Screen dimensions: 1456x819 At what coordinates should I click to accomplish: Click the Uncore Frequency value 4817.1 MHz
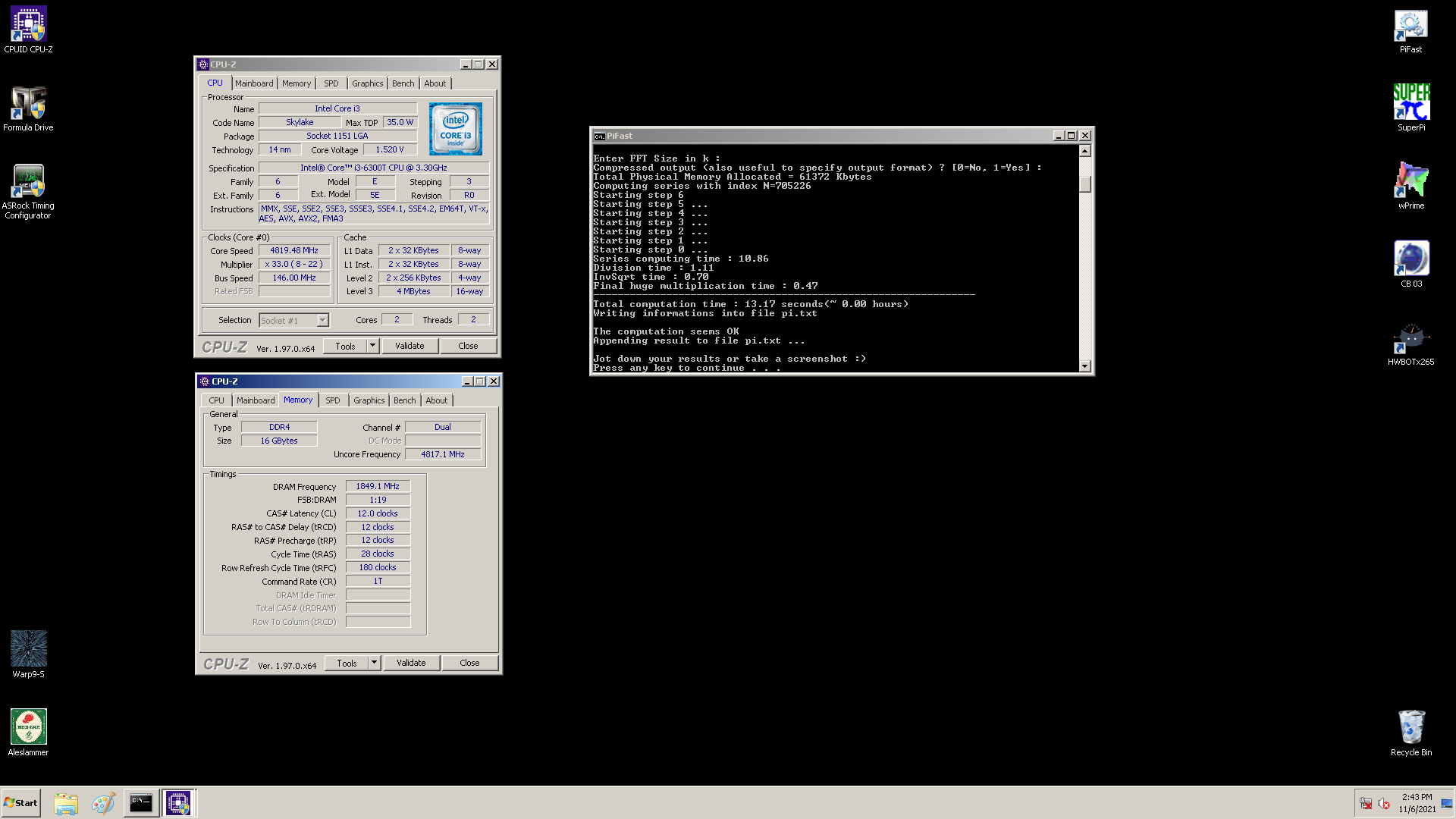(443, 454)
